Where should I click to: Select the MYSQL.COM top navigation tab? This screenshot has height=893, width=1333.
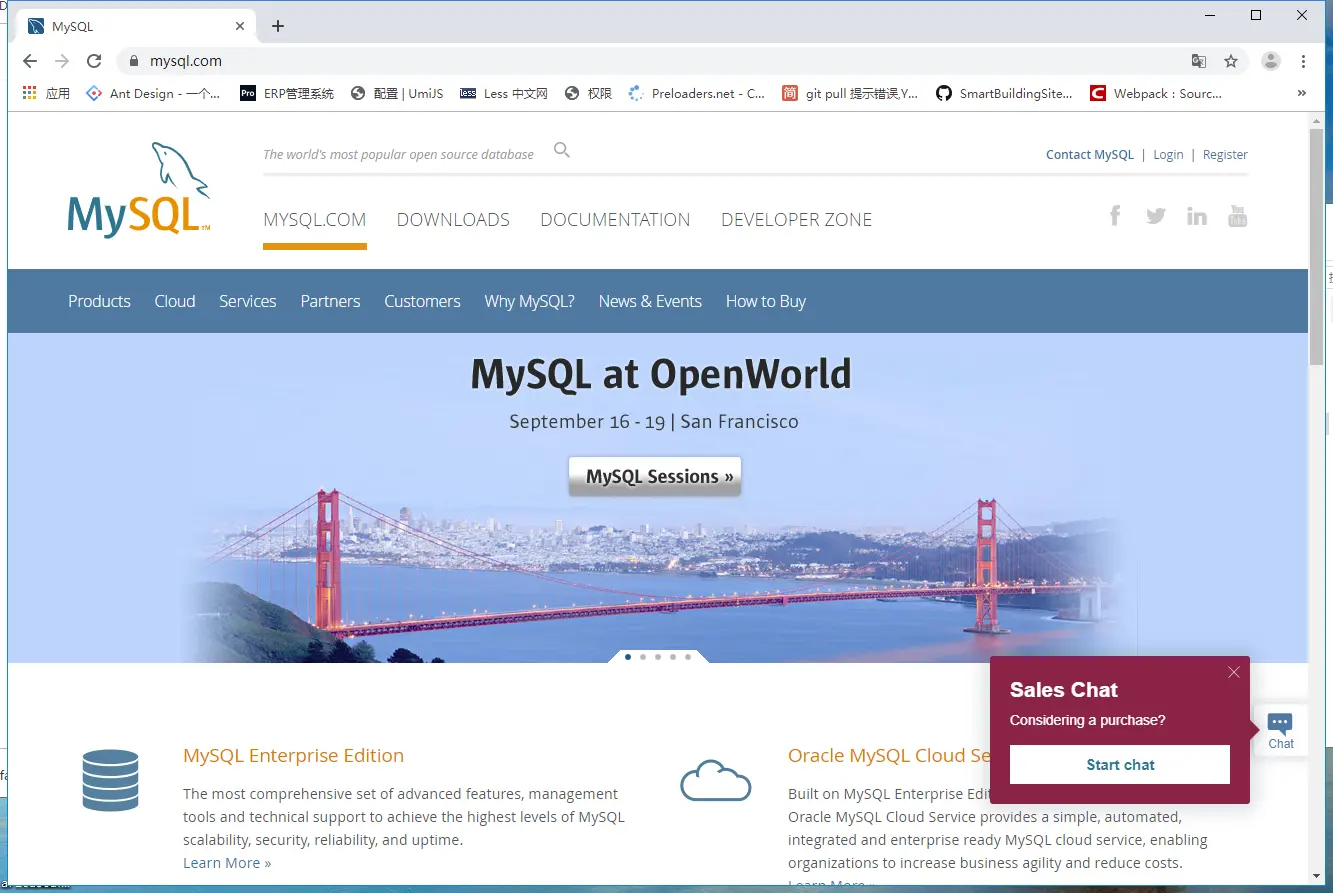click(315, 220)
